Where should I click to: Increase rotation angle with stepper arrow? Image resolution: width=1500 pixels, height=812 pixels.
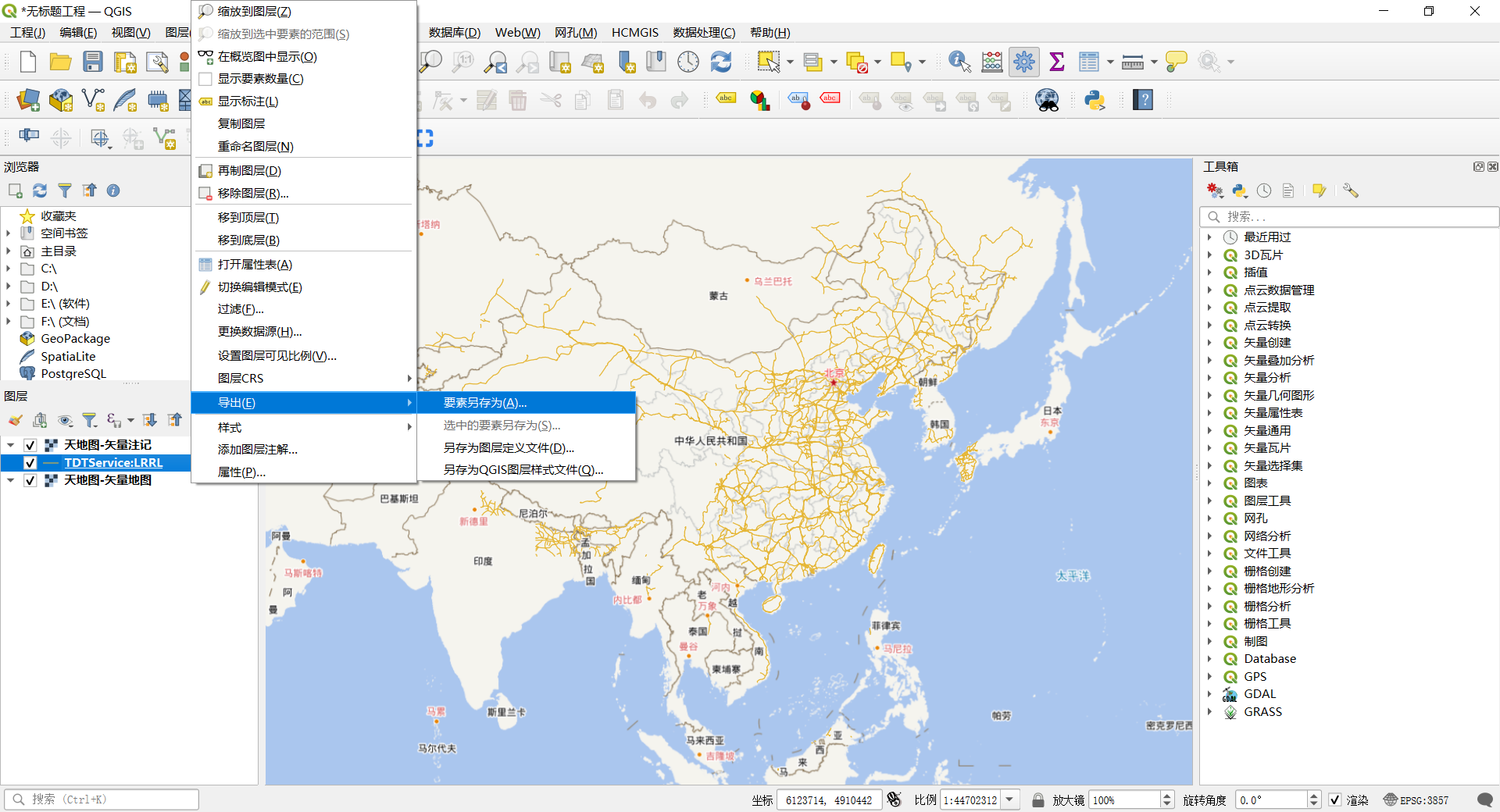tap(1313, 796)
